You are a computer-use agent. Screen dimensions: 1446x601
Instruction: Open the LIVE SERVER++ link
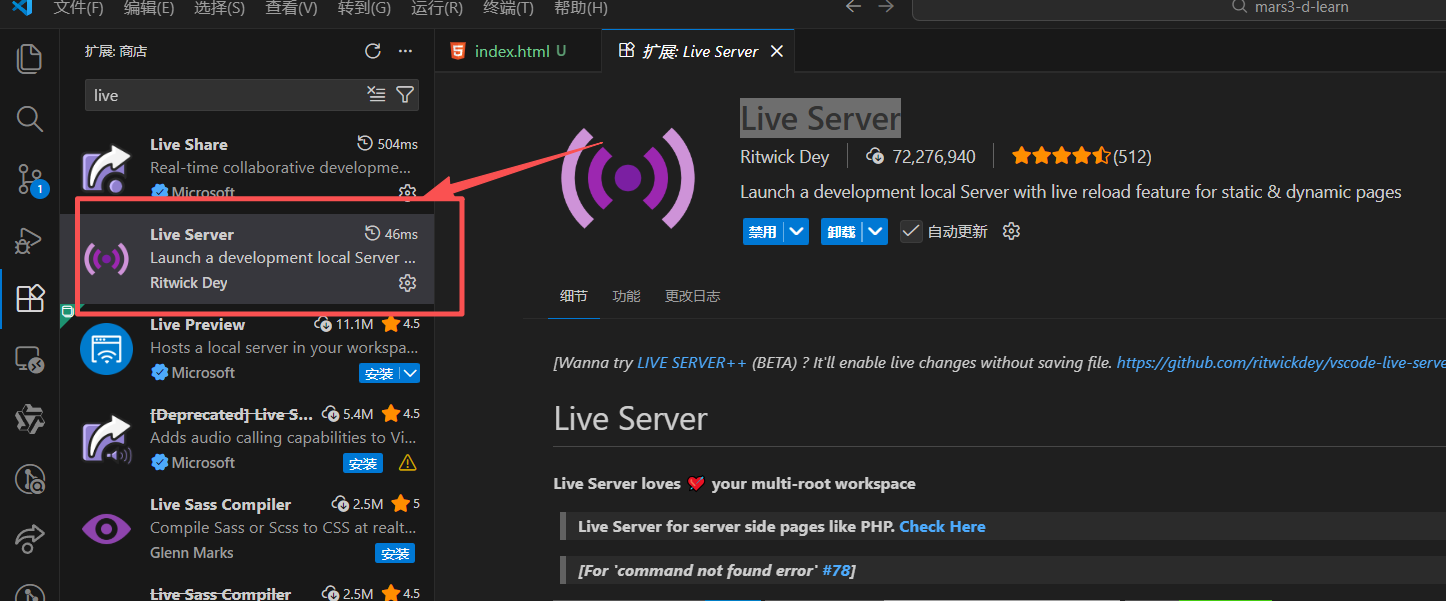coord(692,363)
